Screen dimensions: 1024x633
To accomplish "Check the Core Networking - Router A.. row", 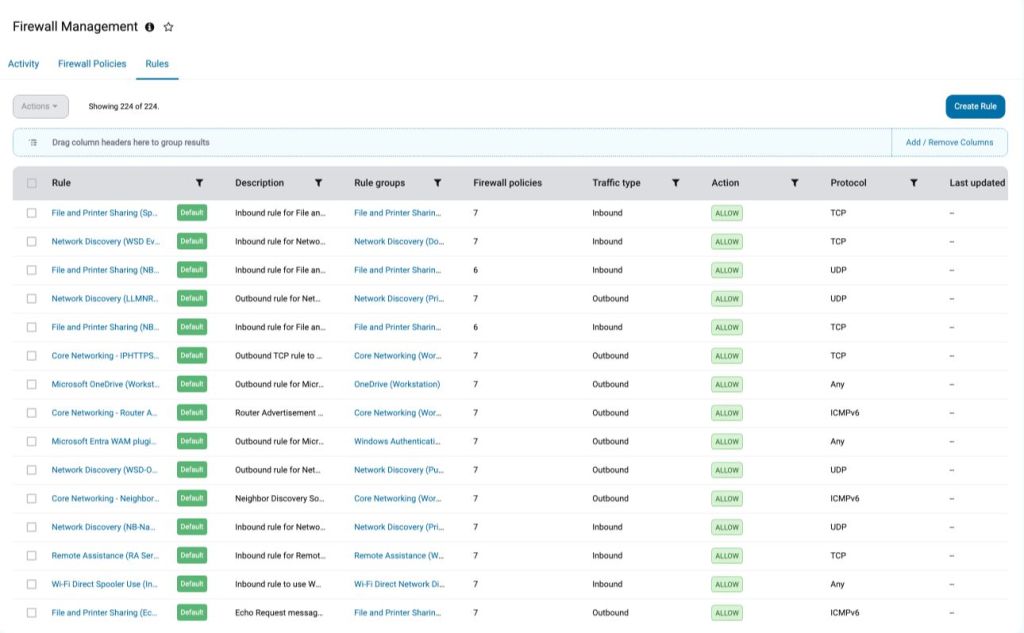I will coord(31,413).
